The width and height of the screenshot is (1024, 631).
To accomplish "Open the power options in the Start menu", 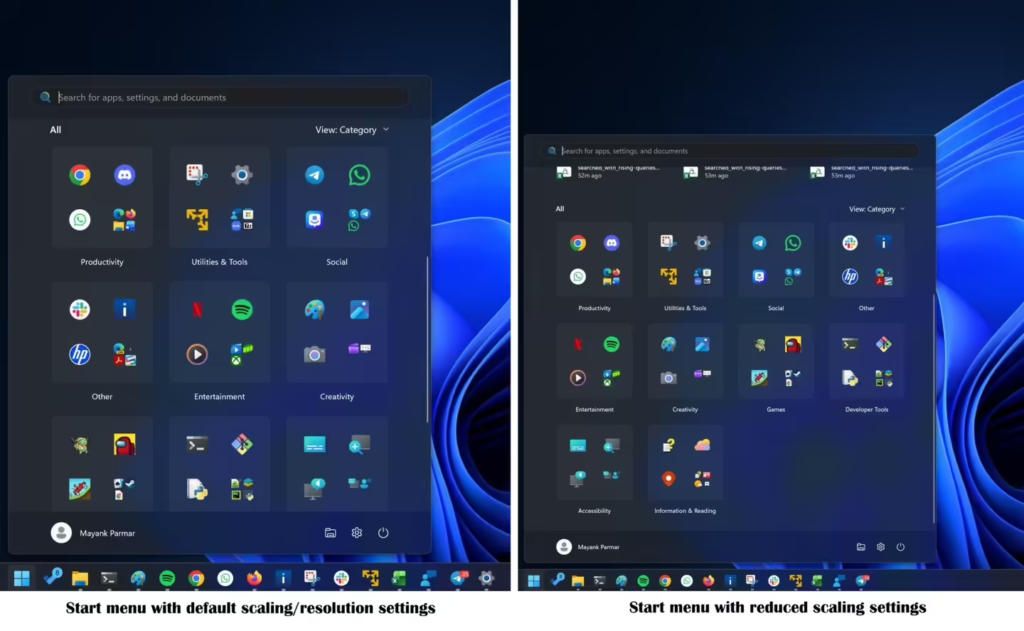I will point(384,533).
